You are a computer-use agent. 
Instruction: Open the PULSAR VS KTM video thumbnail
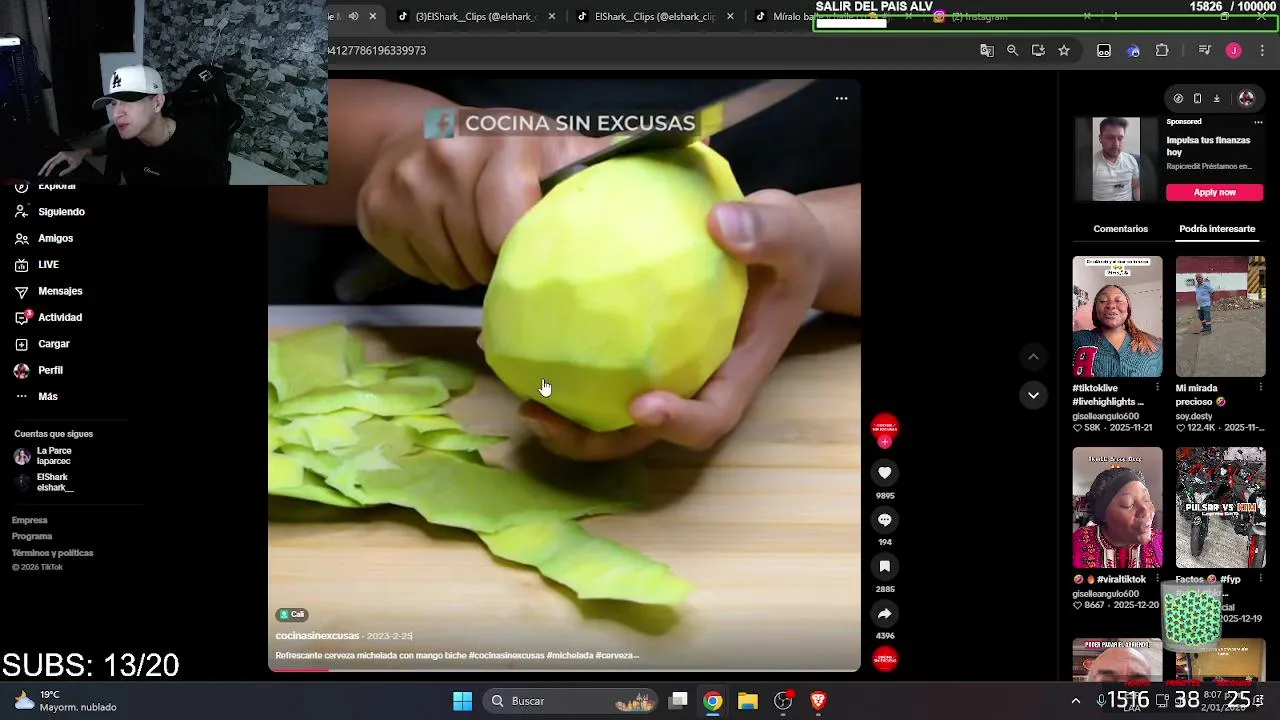coord(1220,507)
